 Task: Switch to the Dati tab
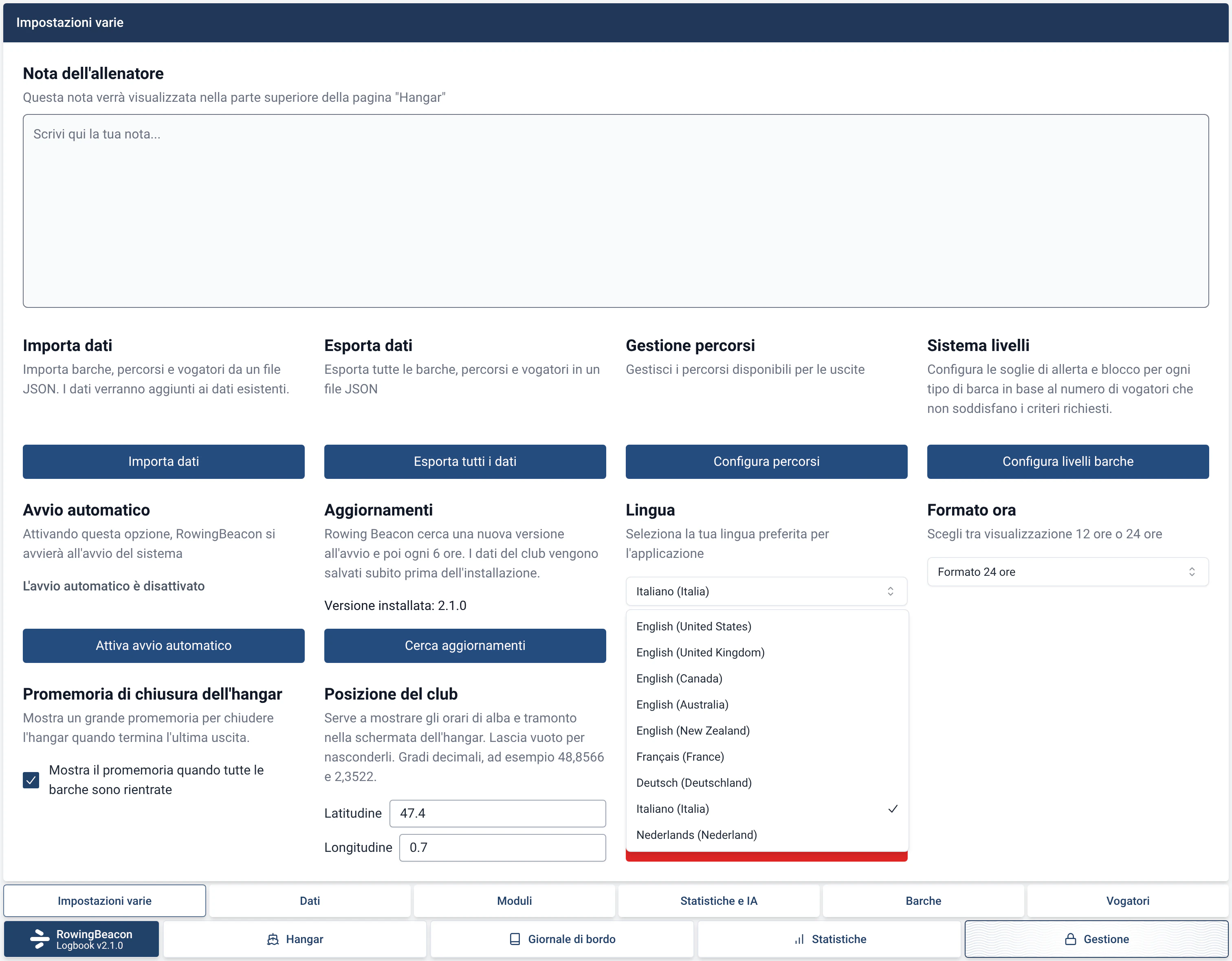[x=310, y=901]
